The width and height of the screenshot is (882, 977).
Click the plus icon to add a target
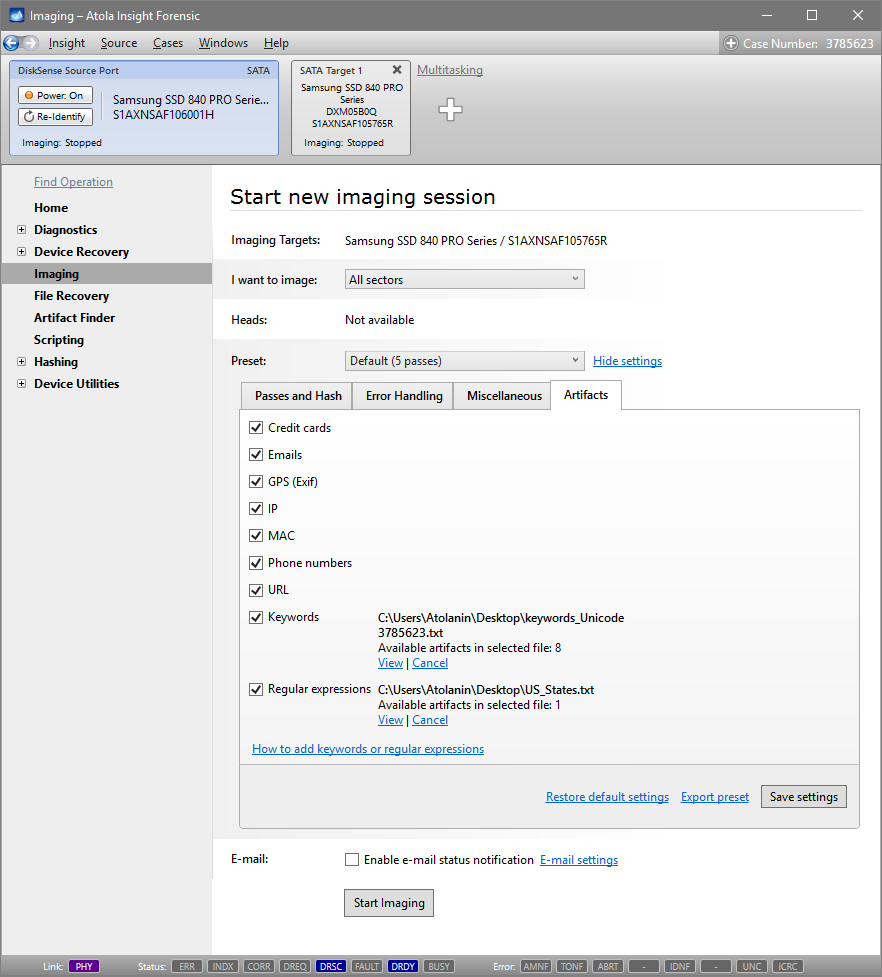(x=451, y=110)
